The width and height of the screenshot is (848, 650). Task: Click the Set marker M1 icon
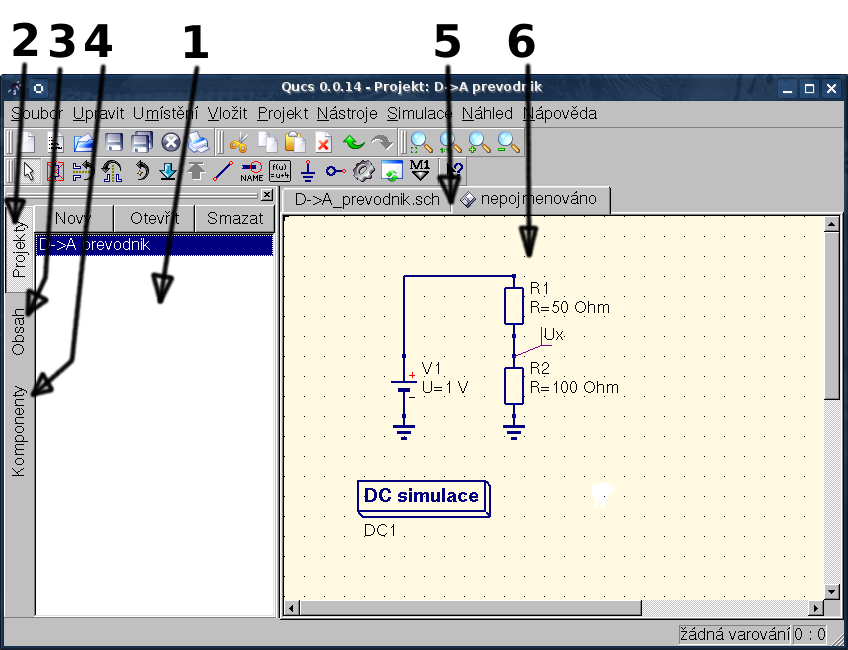coord(420,170)
